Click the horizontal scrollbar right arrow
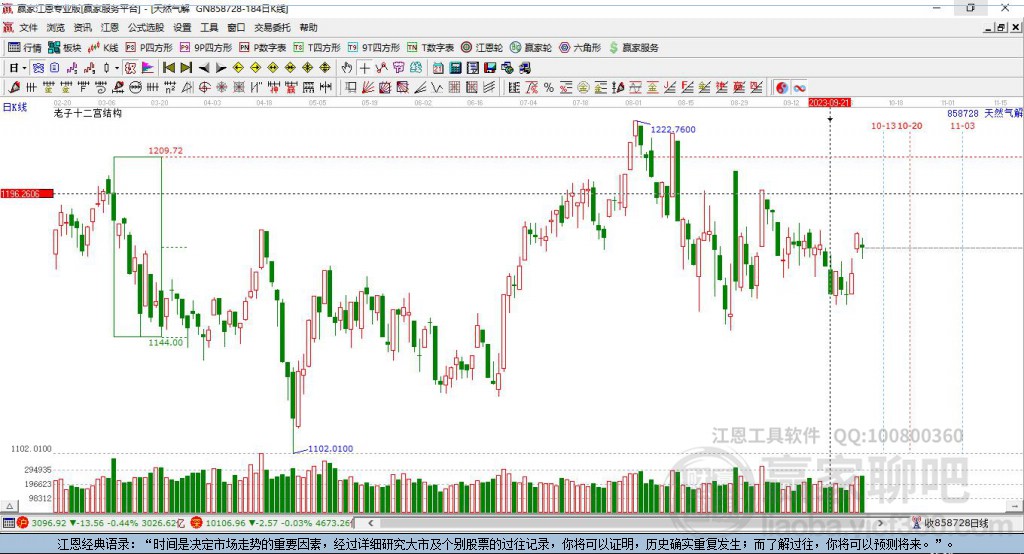The width and height of the screenshot is (1024, 554). tap(880, 523)
